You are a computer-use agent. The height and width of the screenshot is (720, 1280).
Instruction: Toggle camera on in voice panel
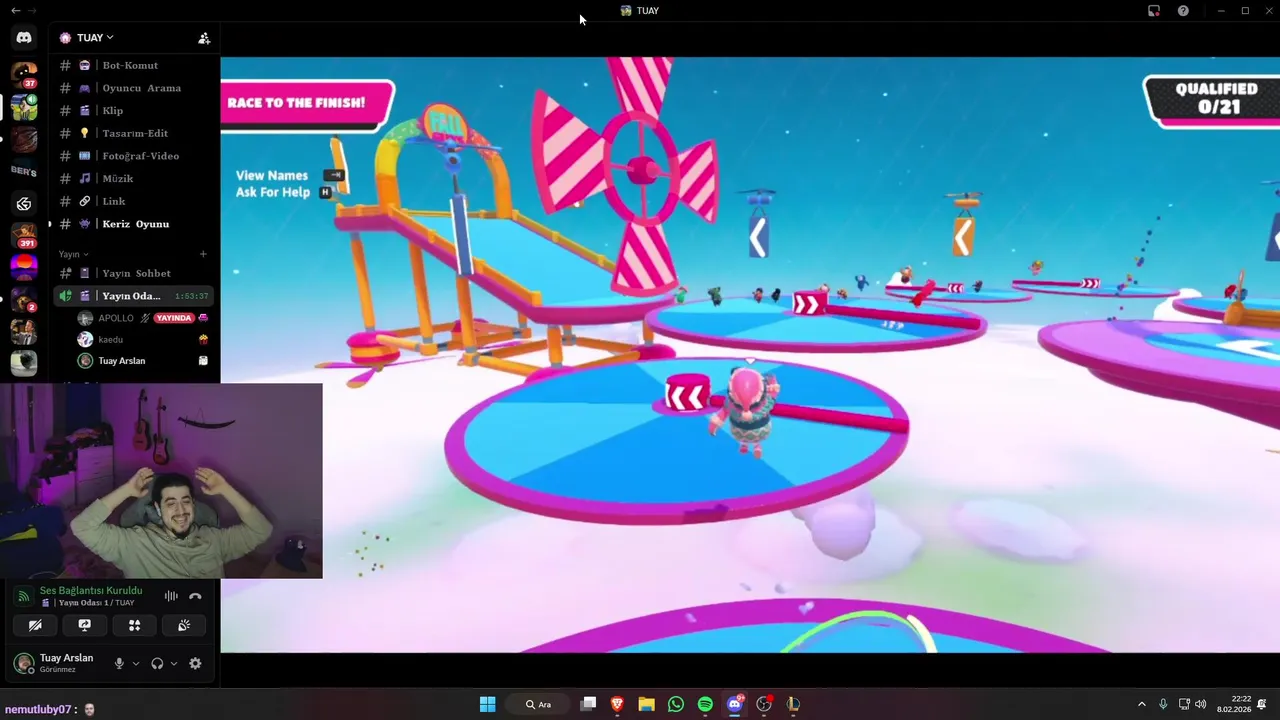click(x=35, y=625)
